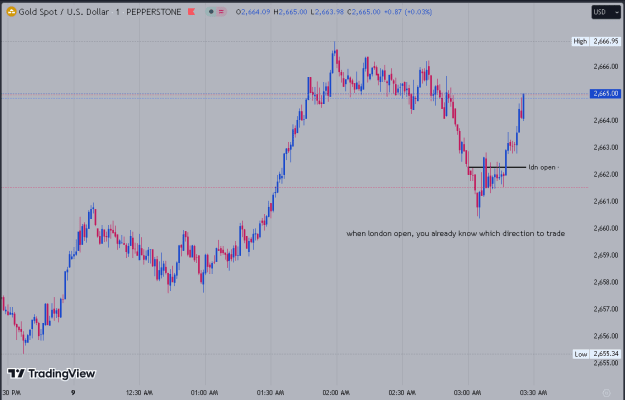Screen dimensions: 625x400
Task: Click the date label 9 on time axis
Action: [x=73, y=393]
